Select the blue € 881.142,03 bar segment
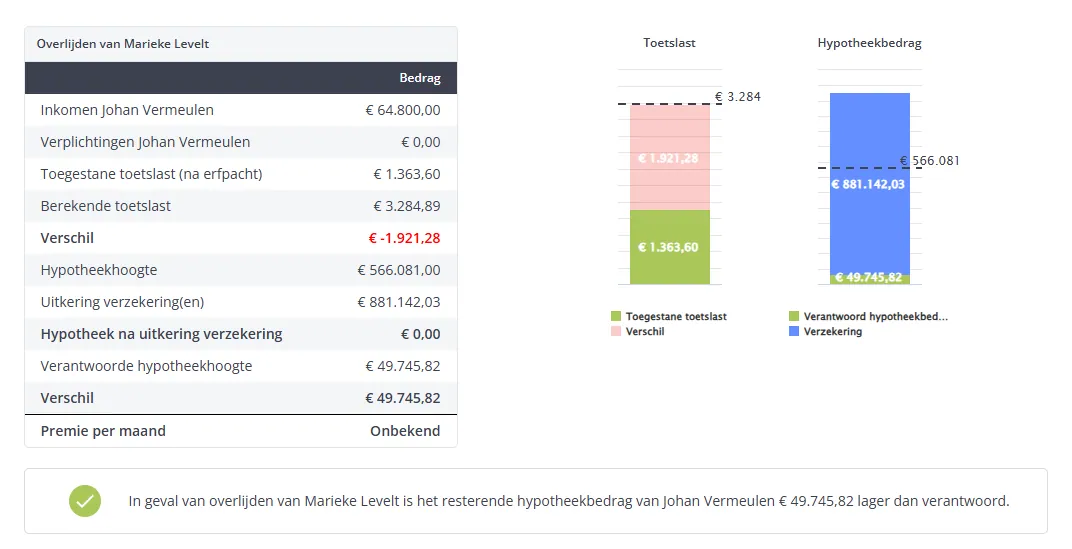Viewport: 1072px width, 549px height. [x=870, y=183]
